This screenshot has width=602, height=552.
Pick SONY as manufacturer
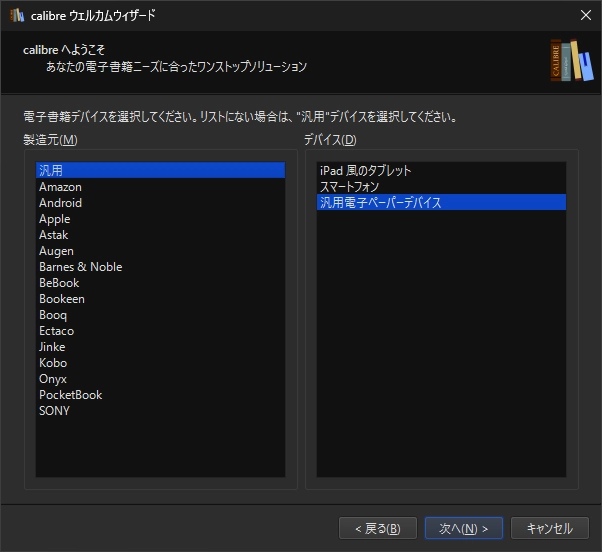[x=160, y=411]
